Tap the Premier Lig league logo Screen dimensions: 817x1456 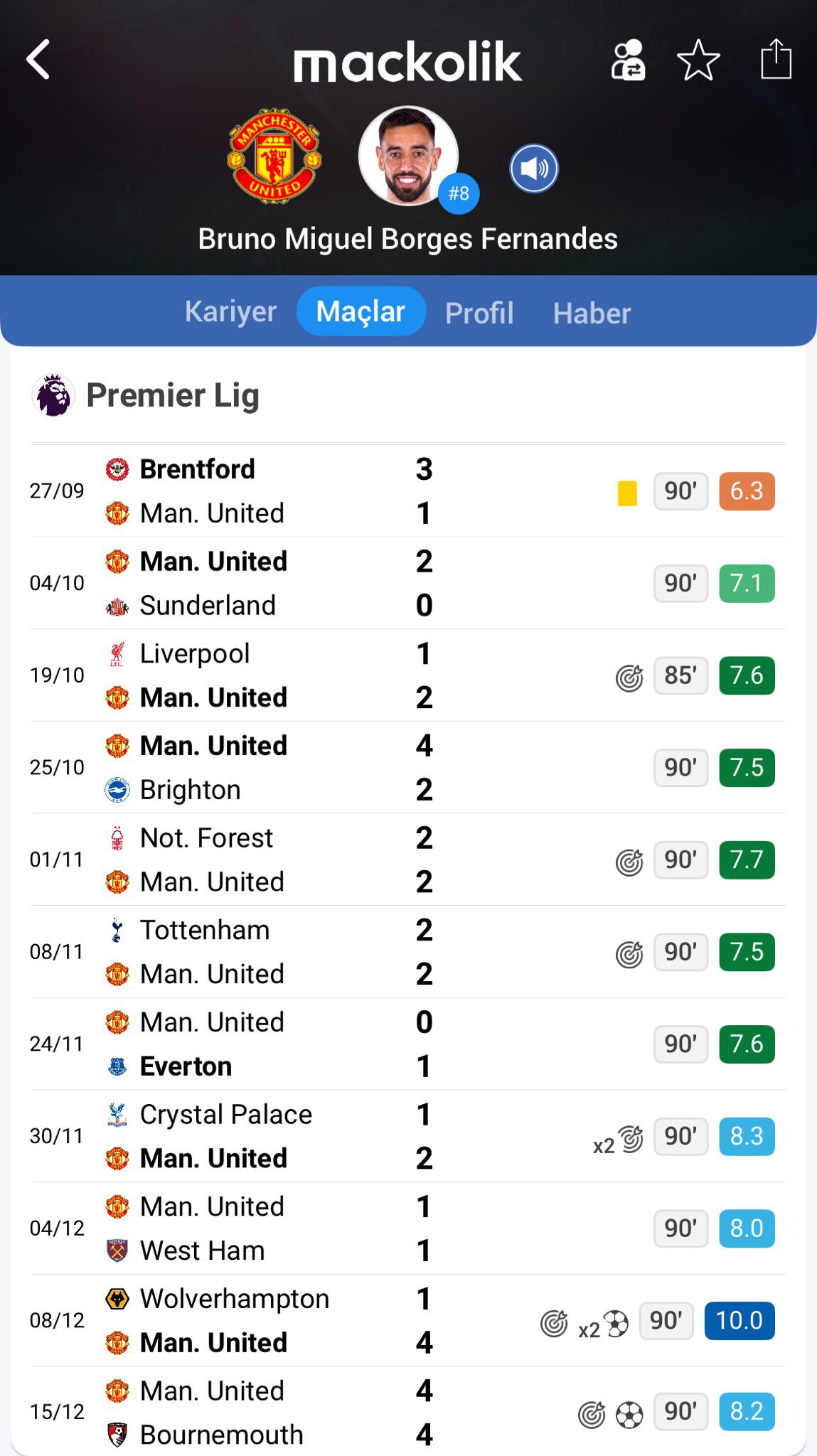point(53,395)
